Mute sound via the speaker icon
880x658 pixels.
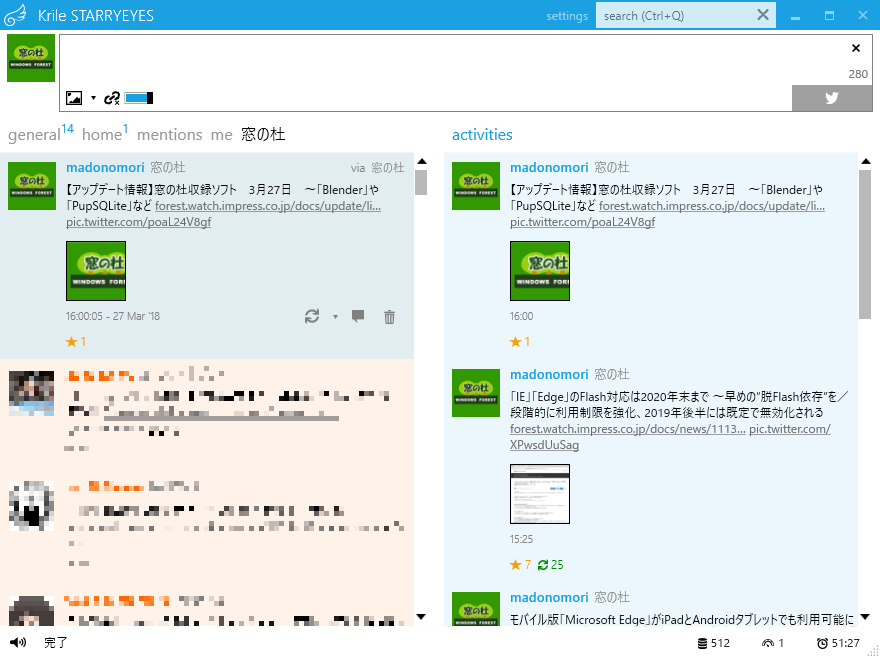16,643
